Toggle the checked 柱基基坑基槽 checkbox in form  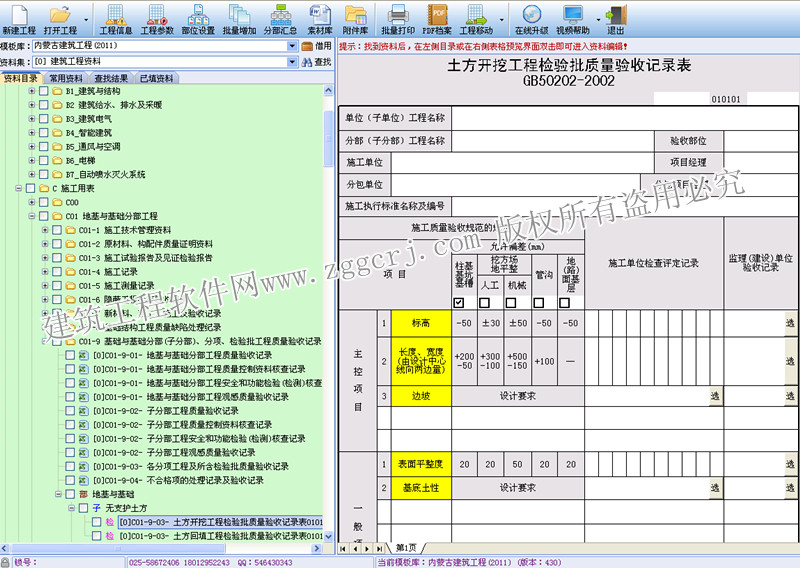[460, 303]
